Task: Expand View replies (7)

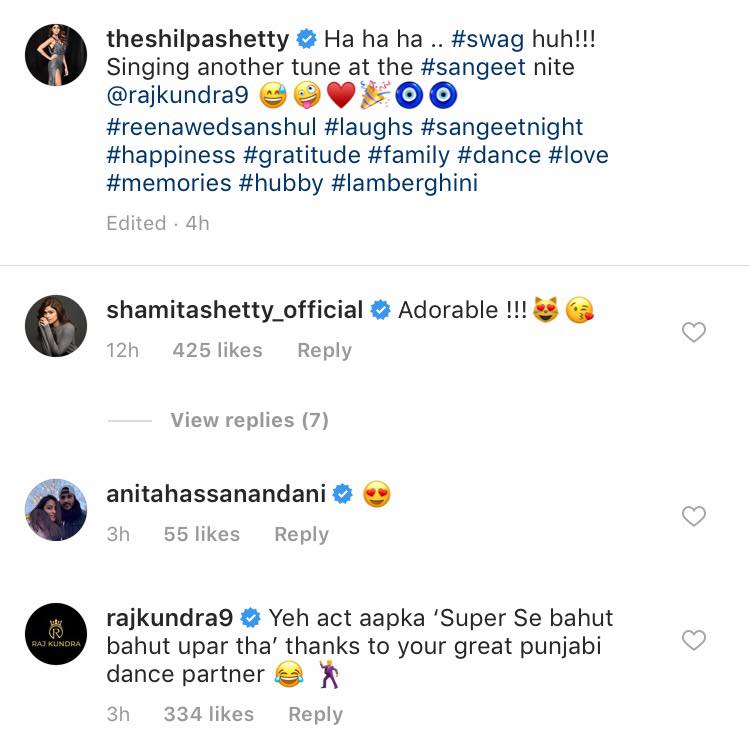Action: pyautogui.click(x=249, y=420)
